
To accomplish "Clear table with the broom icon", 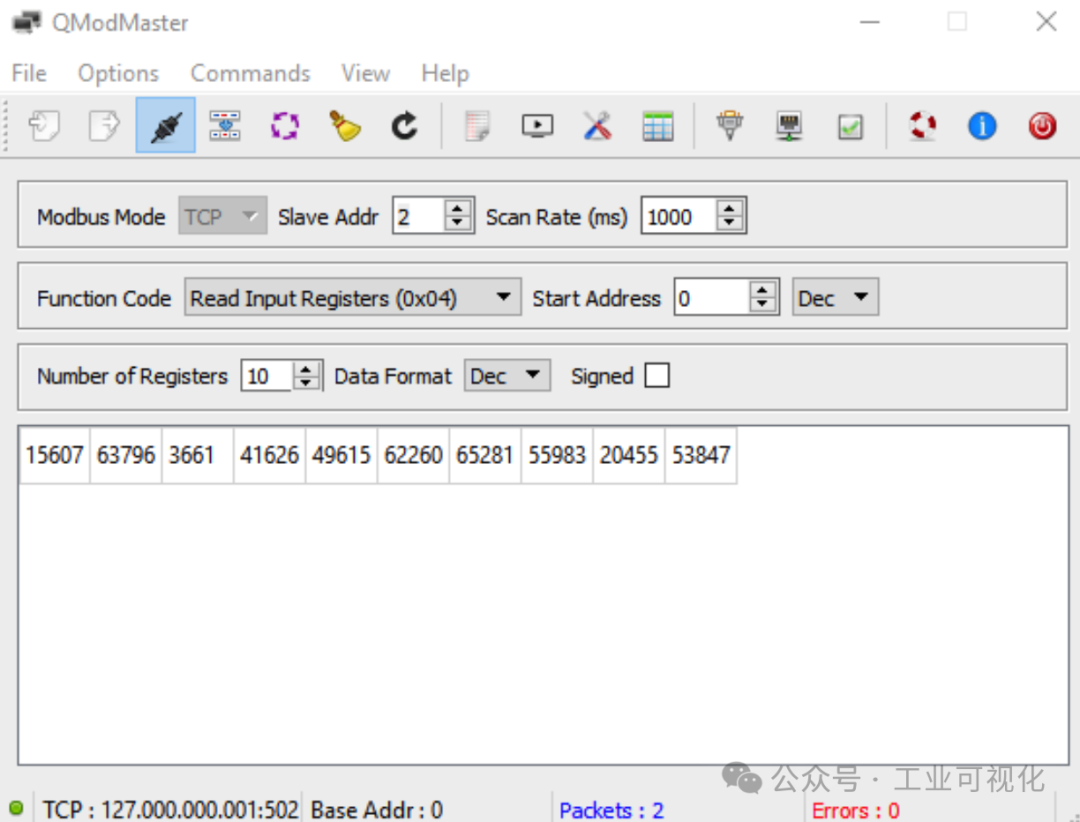I will 344,126.
